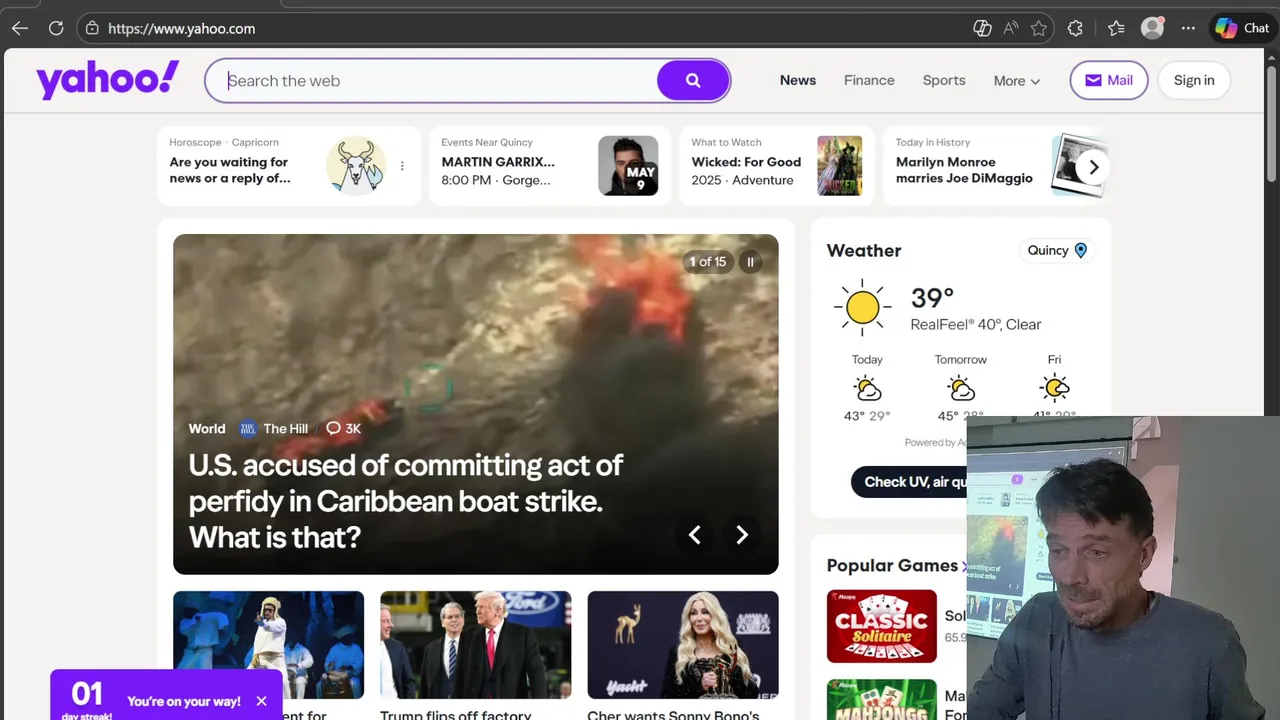Open Today's weather forecast icon

(x=867, y=388)
